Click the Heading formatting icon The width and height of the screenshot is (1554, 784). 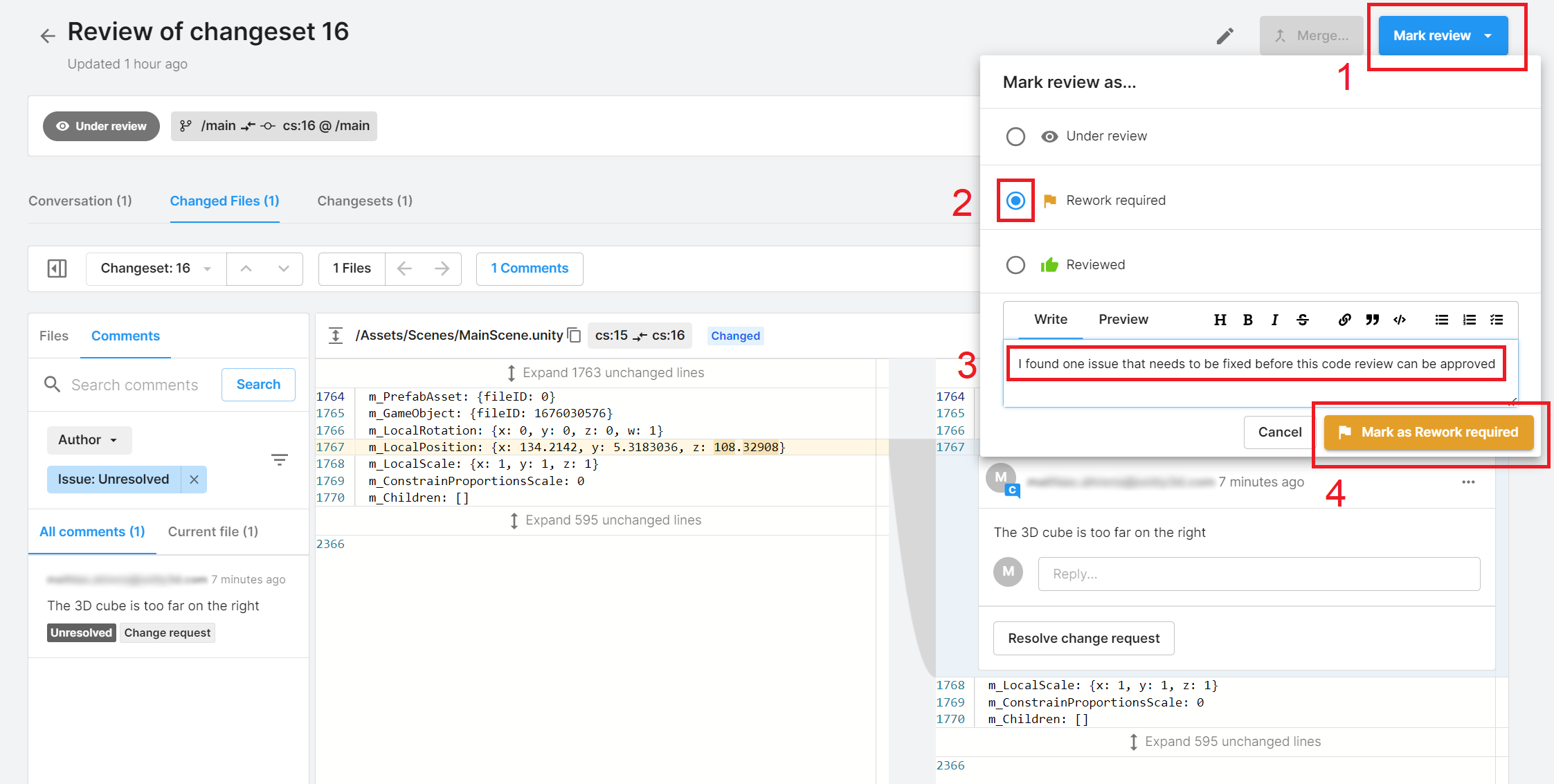pos(1220,320)
